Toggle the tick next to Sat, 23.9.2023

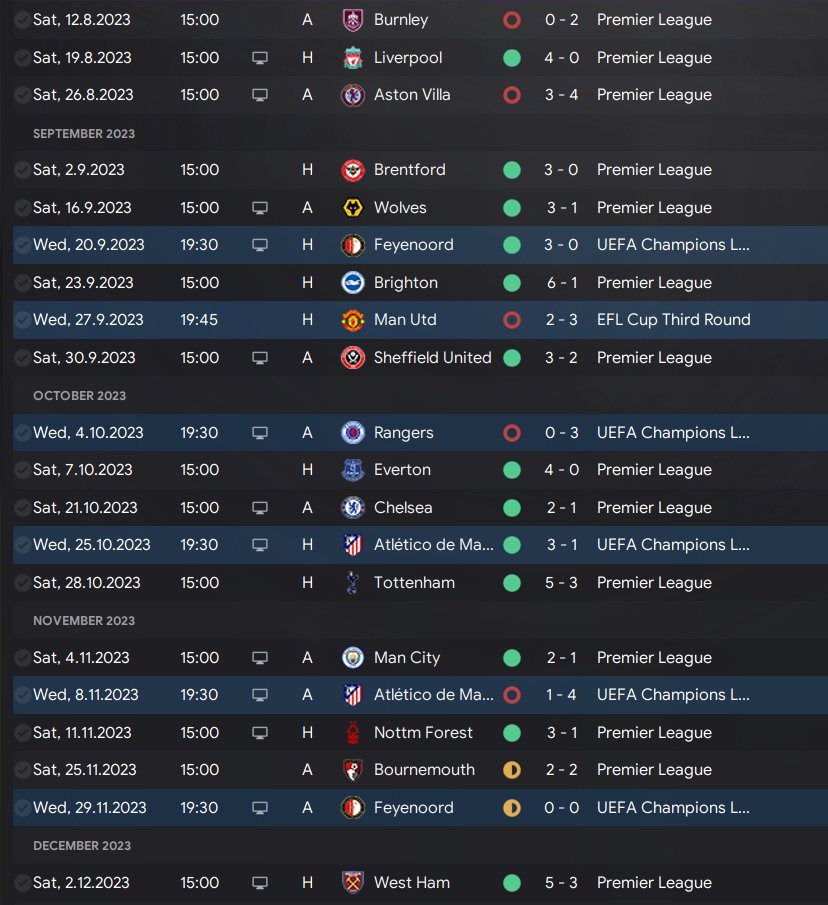click(x=22, y=283)
